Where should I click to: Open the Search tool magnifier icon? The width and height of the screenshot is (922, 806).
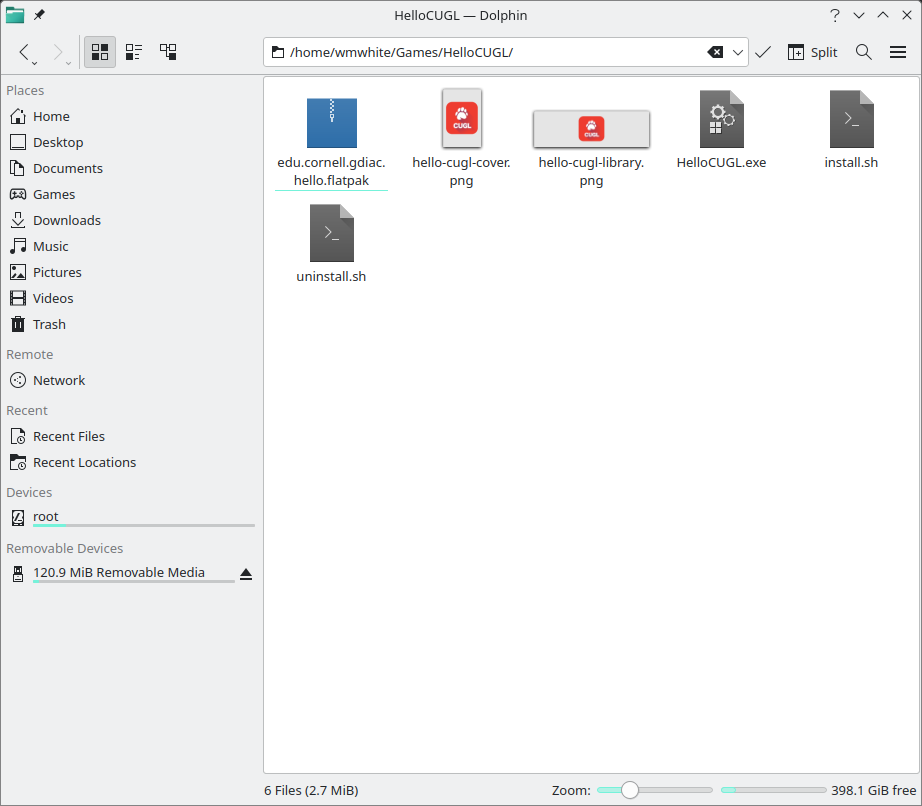(864, 52)
